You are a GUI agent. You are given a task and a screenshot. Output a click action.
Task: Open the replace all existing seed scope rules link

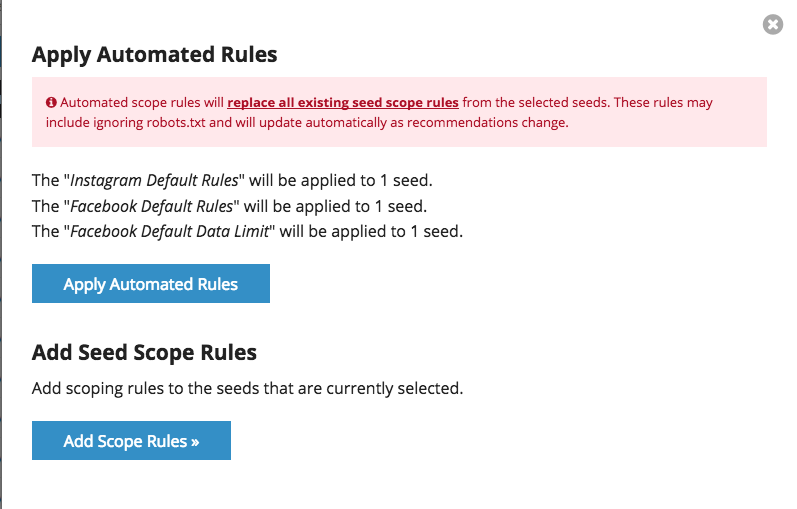pos(343,103)
